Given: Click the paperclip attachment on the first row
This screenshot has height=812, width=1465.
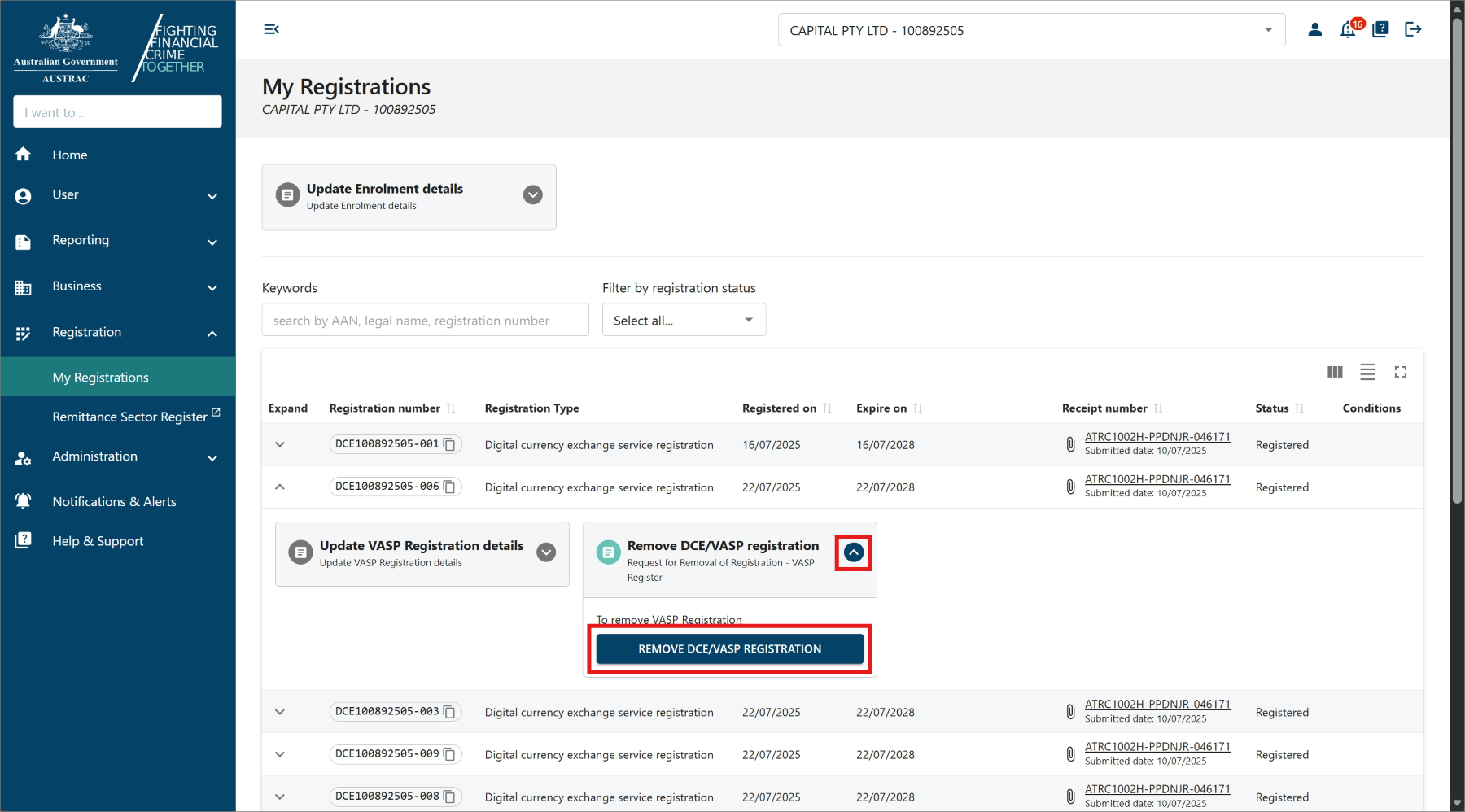Looking at the screenshot, I should click(x=1069, y=443).
